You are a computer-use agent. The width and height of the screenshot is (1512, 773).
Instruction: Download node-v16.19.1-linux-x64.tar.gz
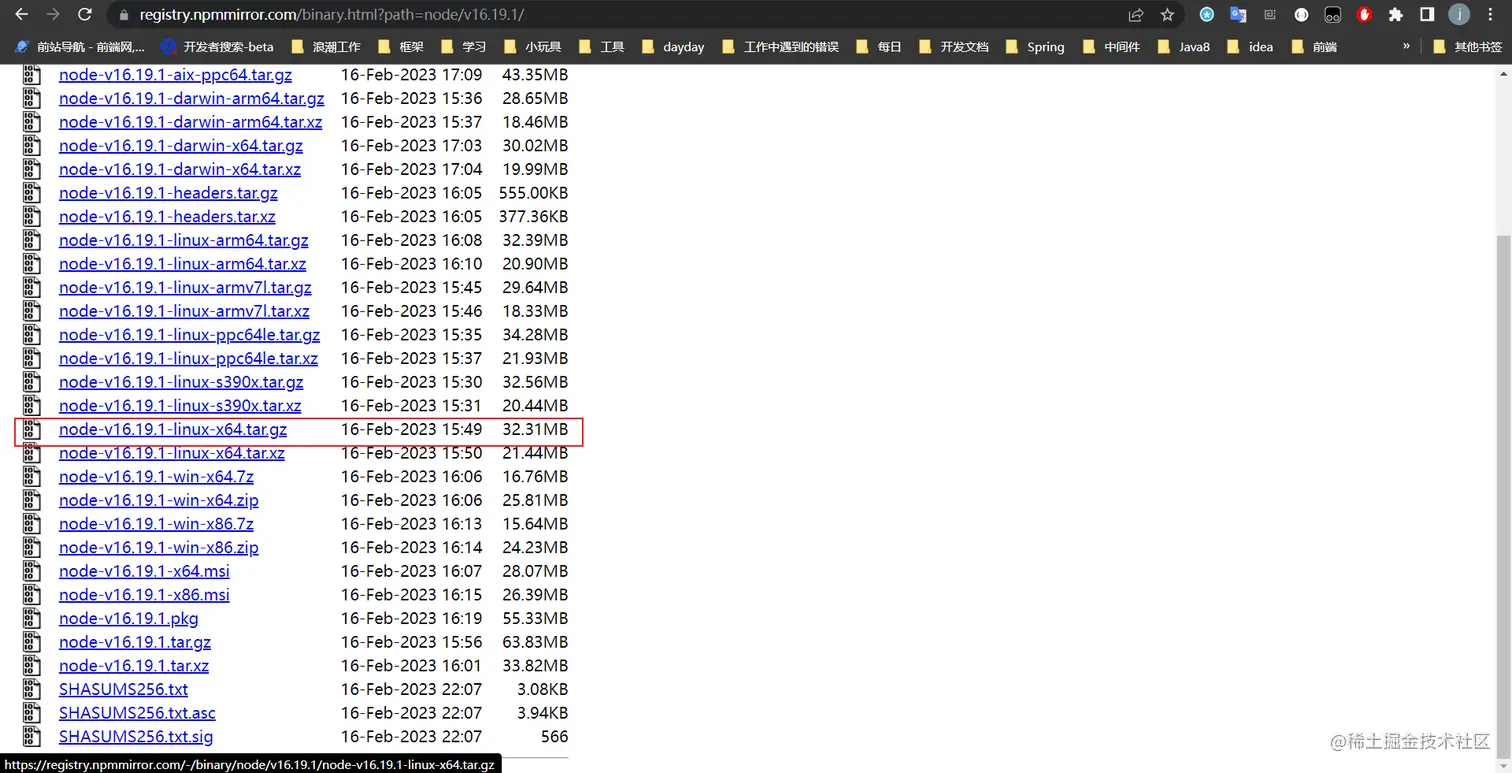[173, 429]
